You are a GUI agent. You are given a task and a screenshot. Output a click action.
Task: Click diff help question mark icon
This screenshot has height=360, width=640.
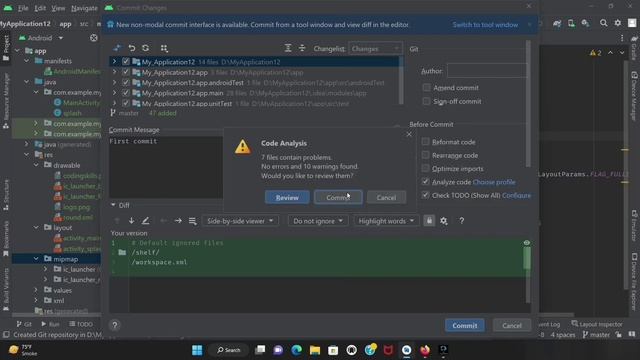pyautogui.click(x=461, y=221)
